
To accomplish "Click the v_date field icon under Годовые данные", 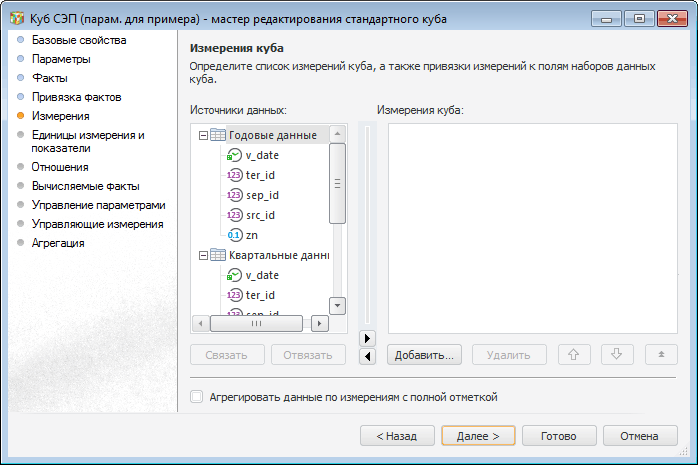I will pyautogui.click(x=234, y=155).
